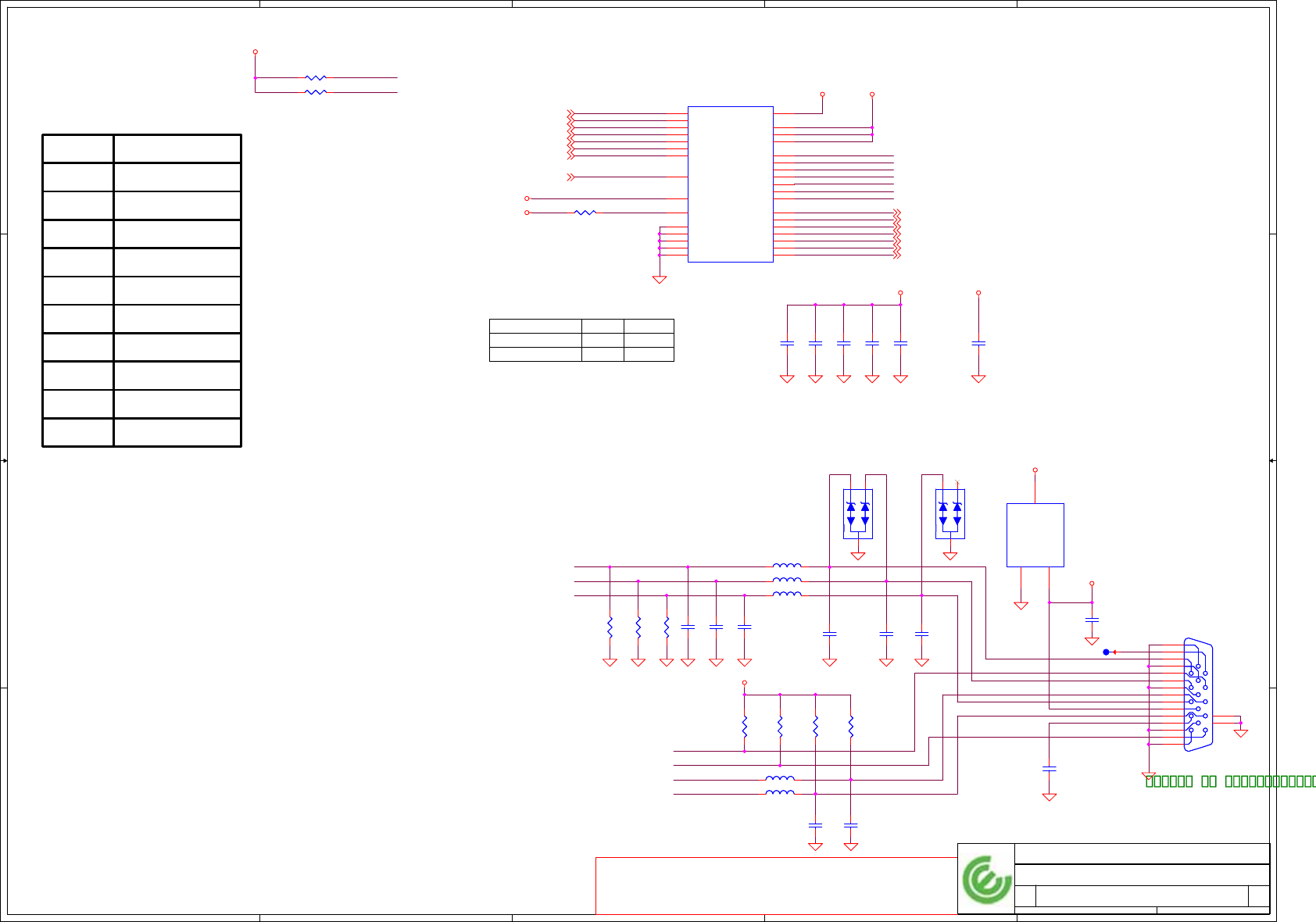Select the left dual-diode array symbol
The image size is (1316, 922).
coord(858,513)
